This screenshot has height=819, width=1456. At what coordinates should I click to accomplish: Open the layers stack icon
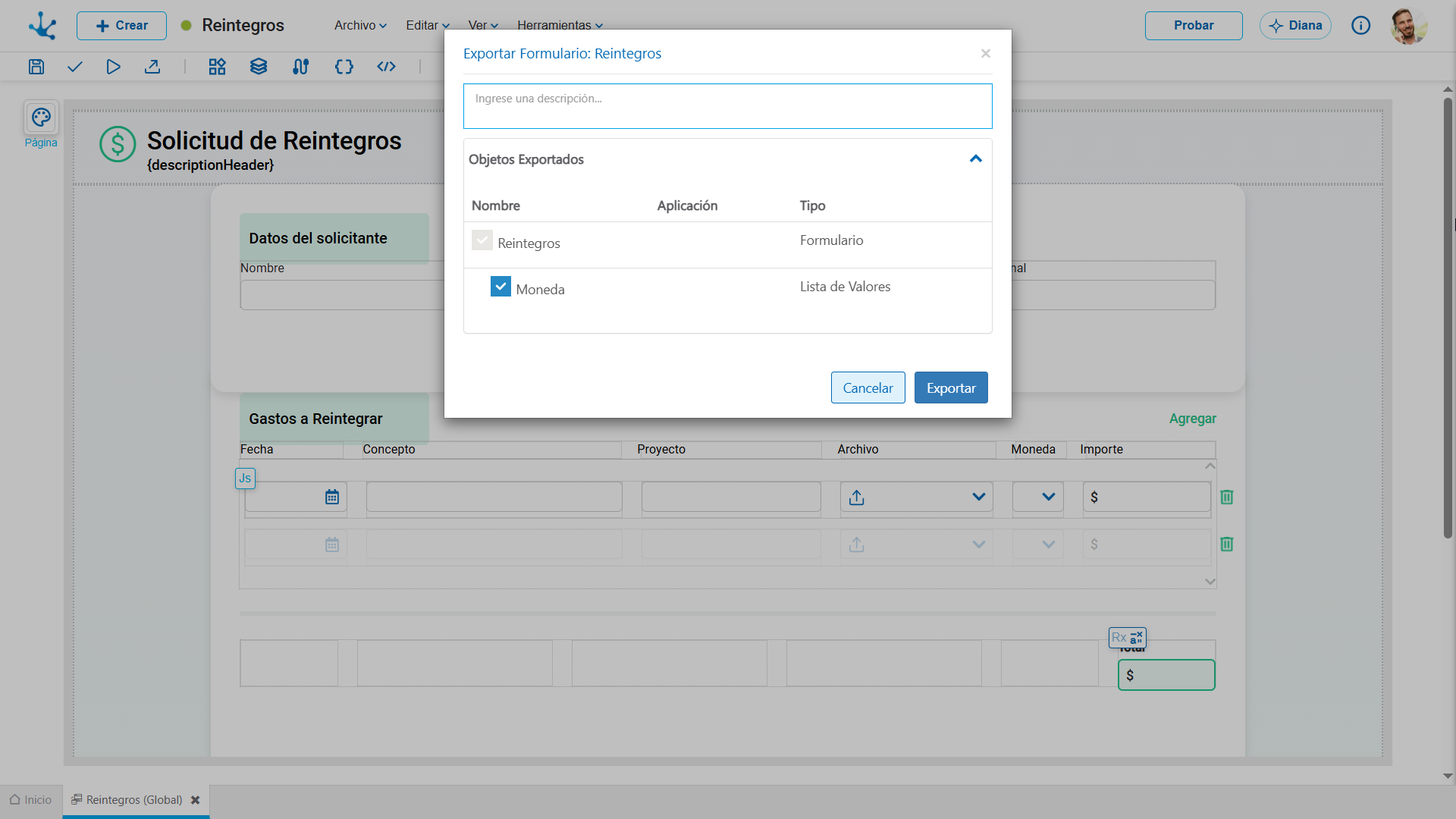click(x=259, y=67)
